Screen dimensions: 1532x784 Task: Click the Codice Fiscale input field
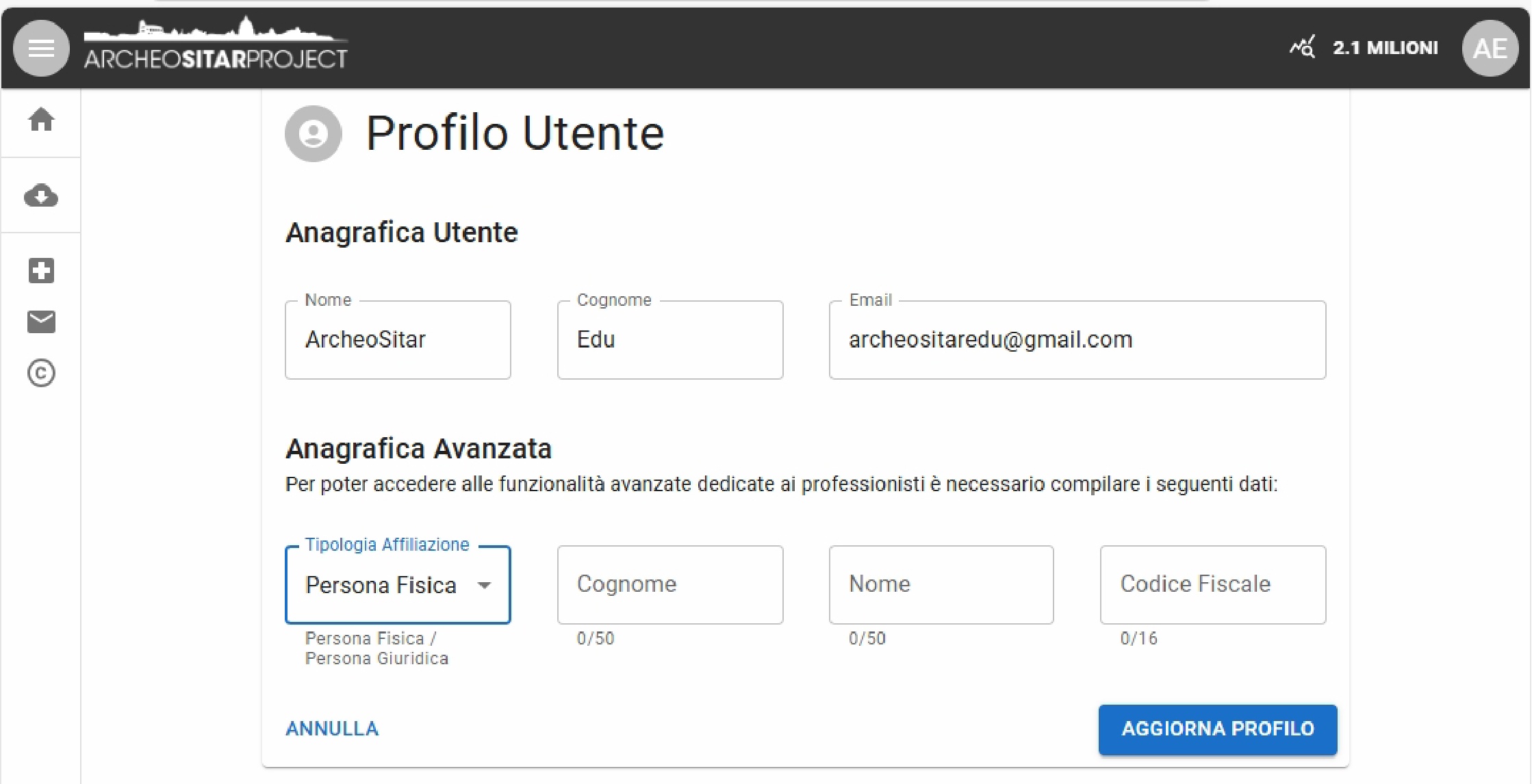coord(1212,585)
